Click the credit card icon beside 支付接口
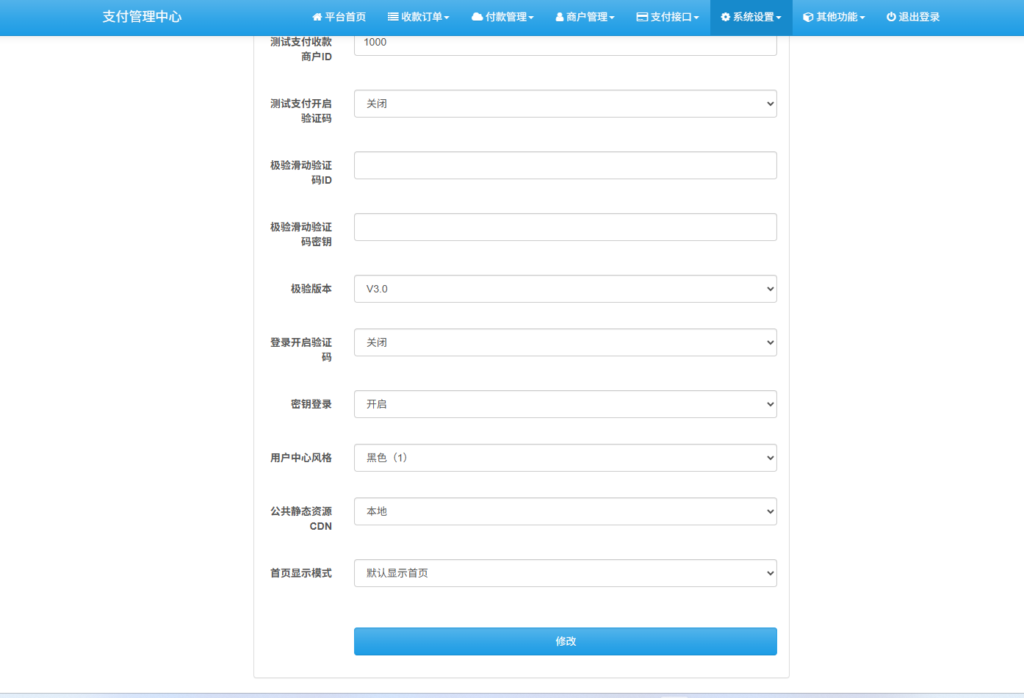1024x698 pixels. click(642, 17)
